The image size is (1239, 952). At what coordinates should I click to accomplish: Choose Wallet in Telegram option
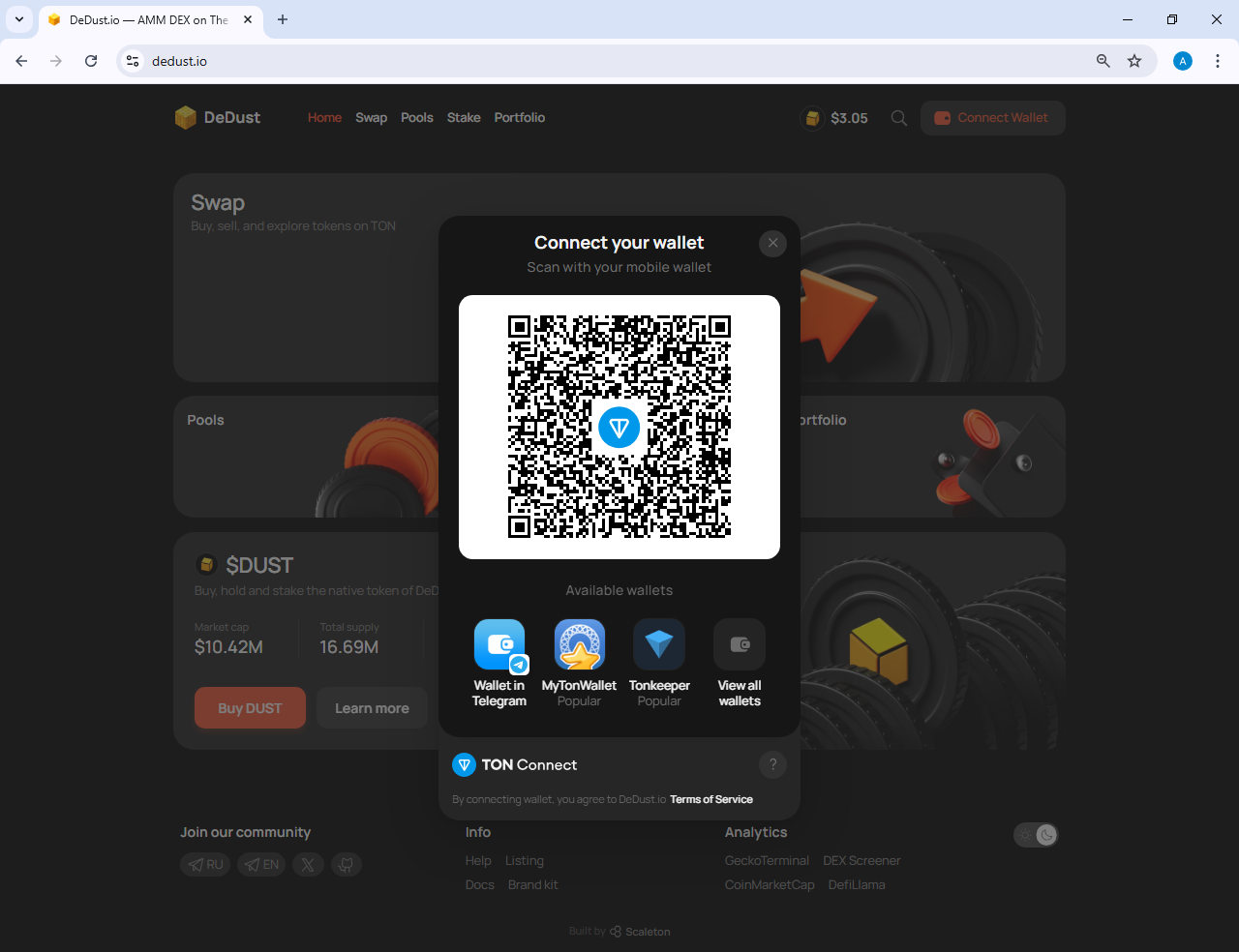coord(499,664)
